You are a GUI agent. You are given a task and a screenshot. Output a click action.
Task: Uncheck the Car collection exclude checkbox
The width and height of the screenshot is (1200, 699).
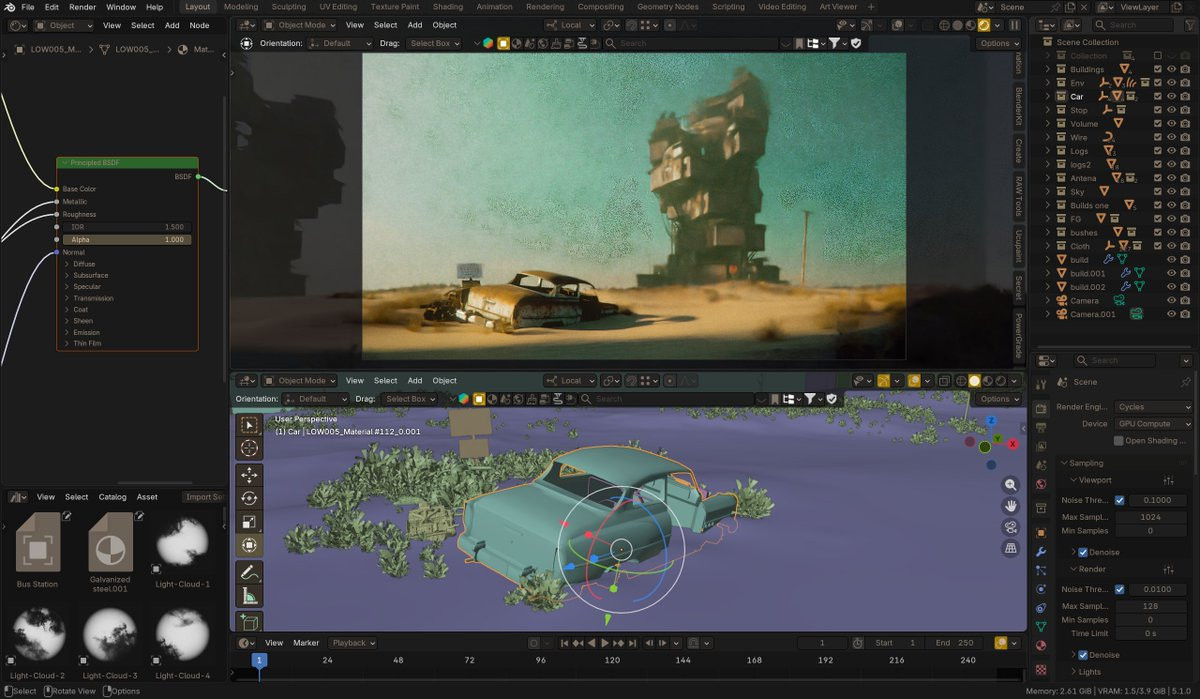1157,97
